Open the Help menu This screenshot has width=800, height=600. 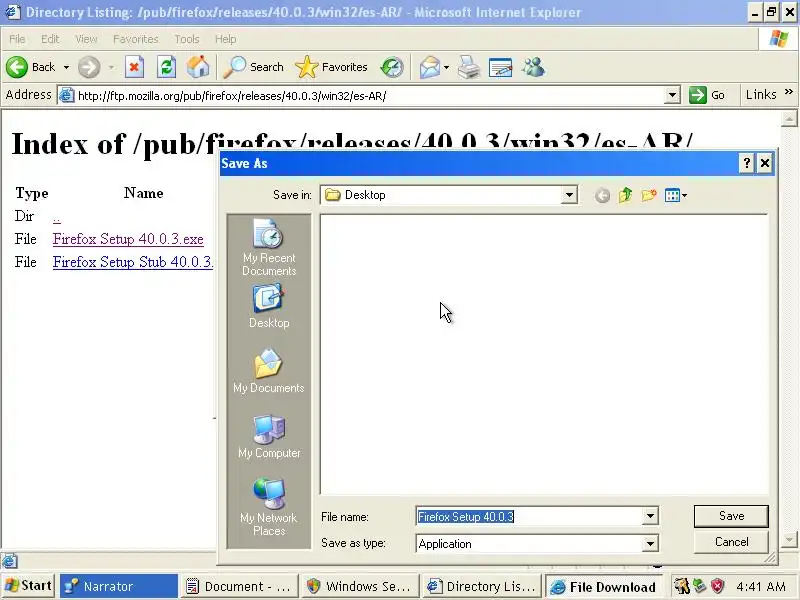[x=226, y=39]
